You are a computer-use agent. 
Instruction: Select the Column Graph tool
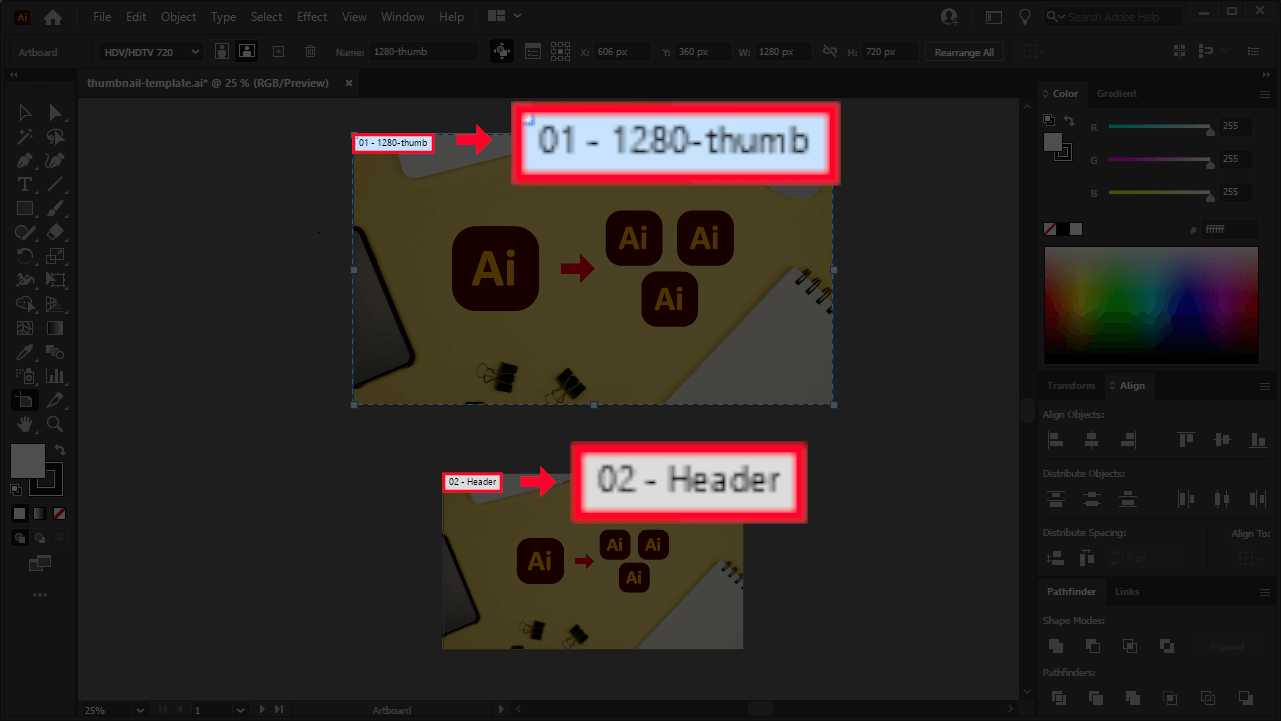[56, 376]
